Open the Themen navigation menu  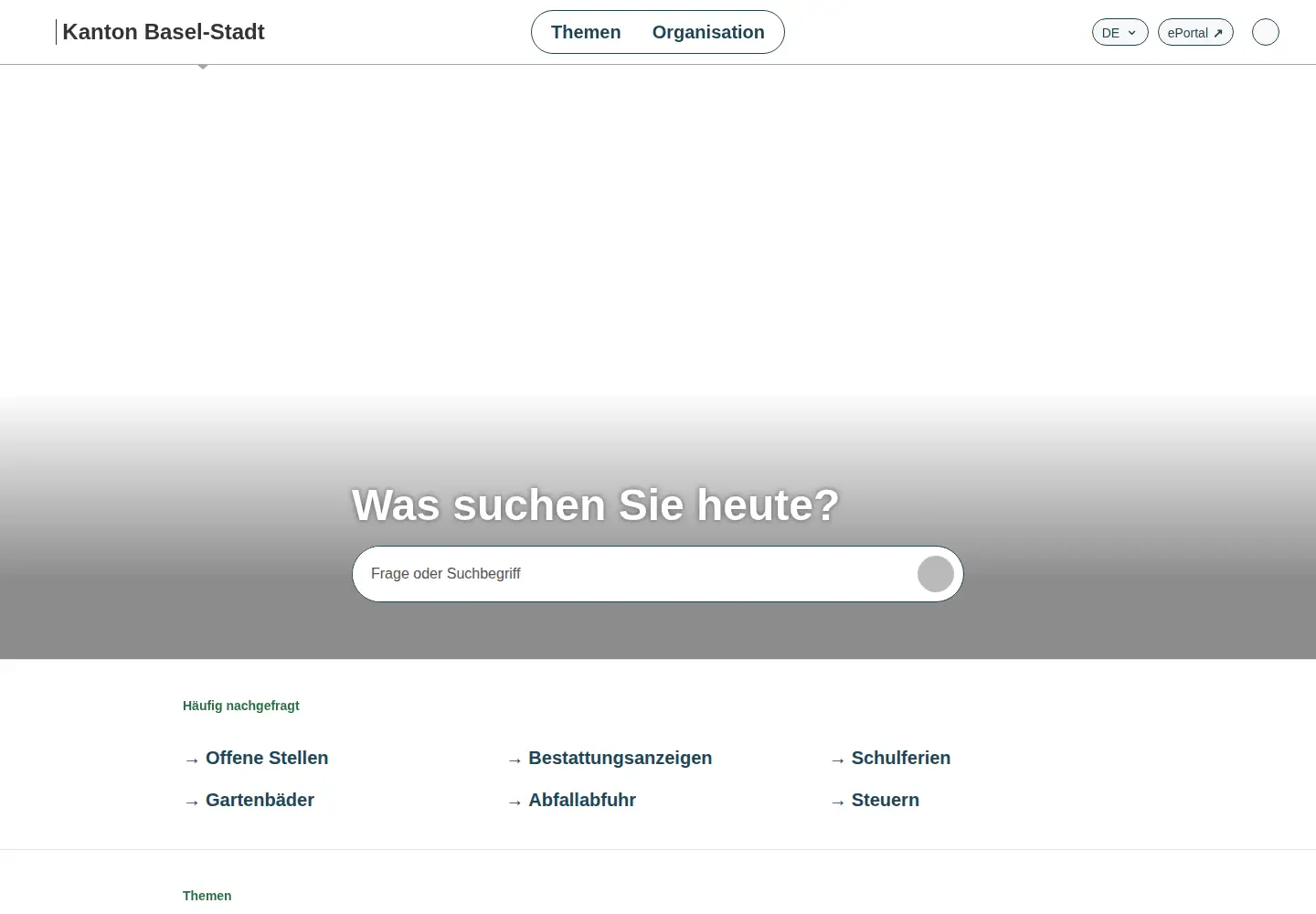pos(586,32)
